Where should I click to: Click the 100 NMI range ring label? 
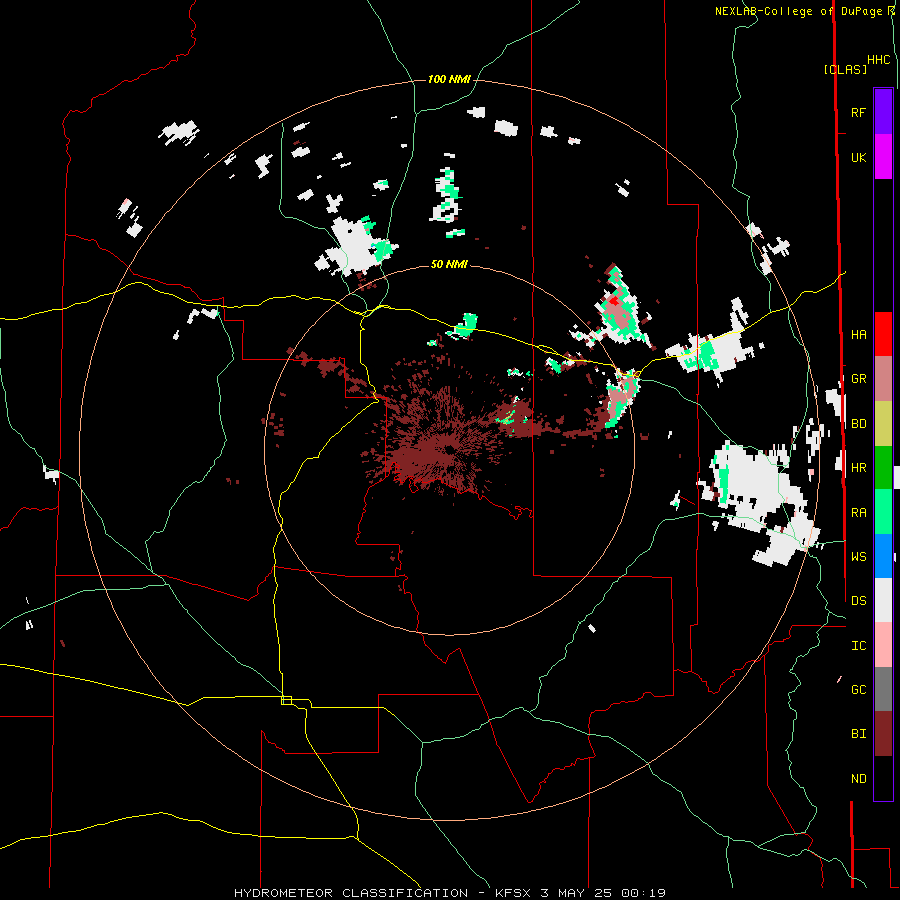[449, 79]
